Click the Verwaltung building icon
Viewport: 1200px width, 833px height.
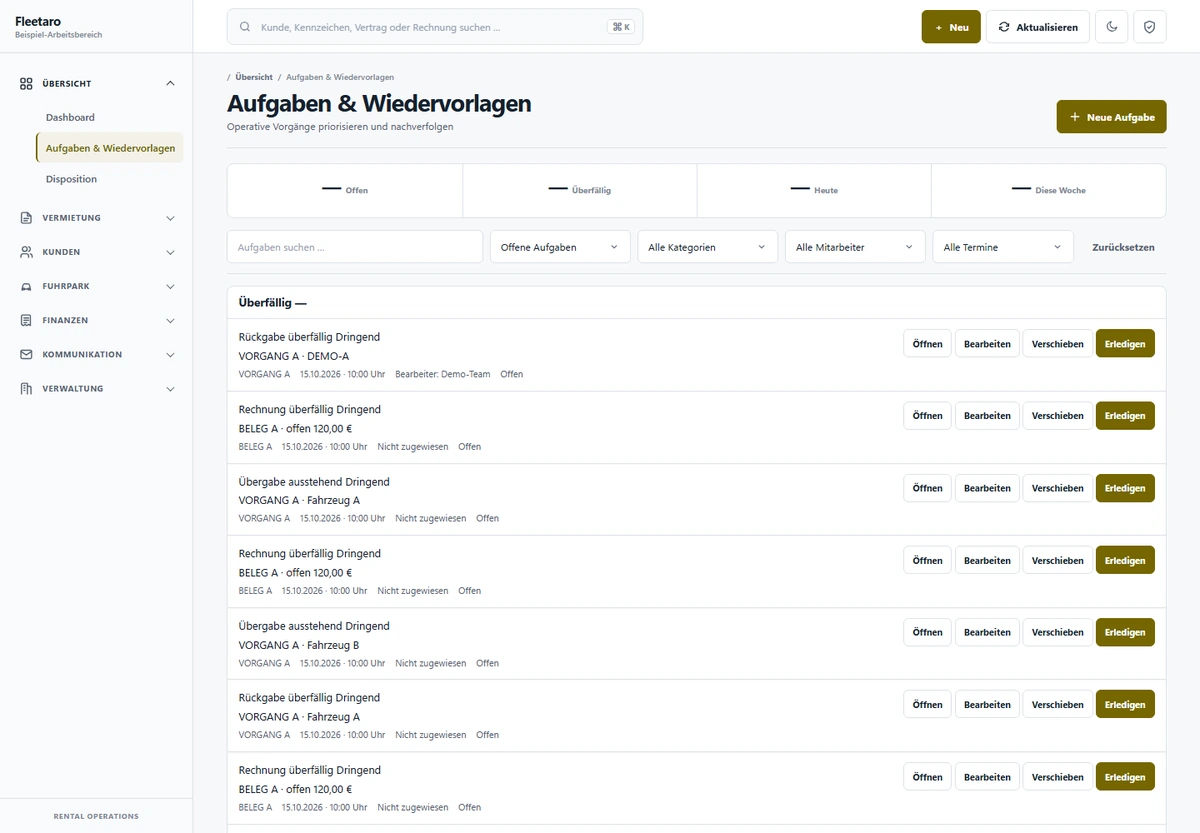tap(26, 388)
